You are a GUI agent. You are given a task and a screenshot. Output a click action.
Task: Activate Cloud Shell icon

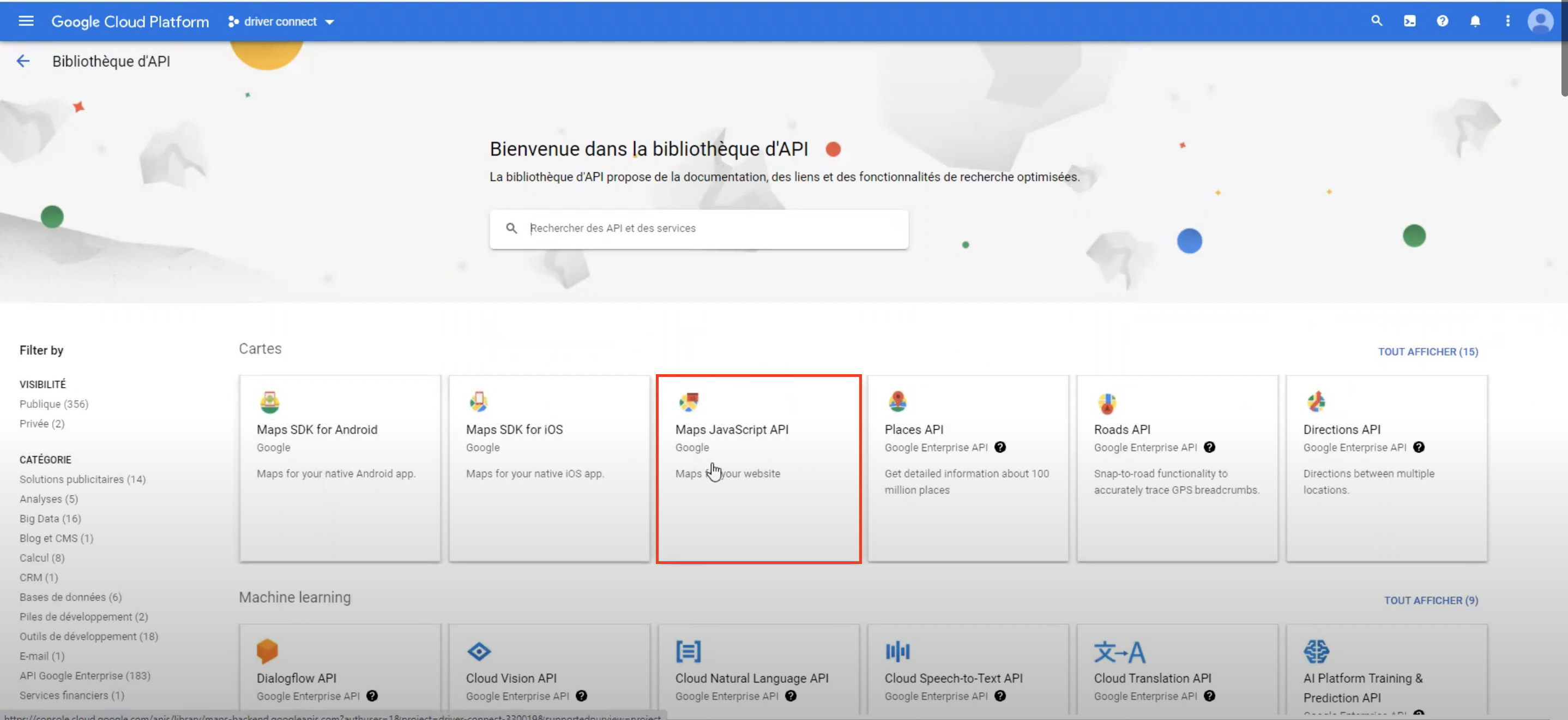(1409, 21)
